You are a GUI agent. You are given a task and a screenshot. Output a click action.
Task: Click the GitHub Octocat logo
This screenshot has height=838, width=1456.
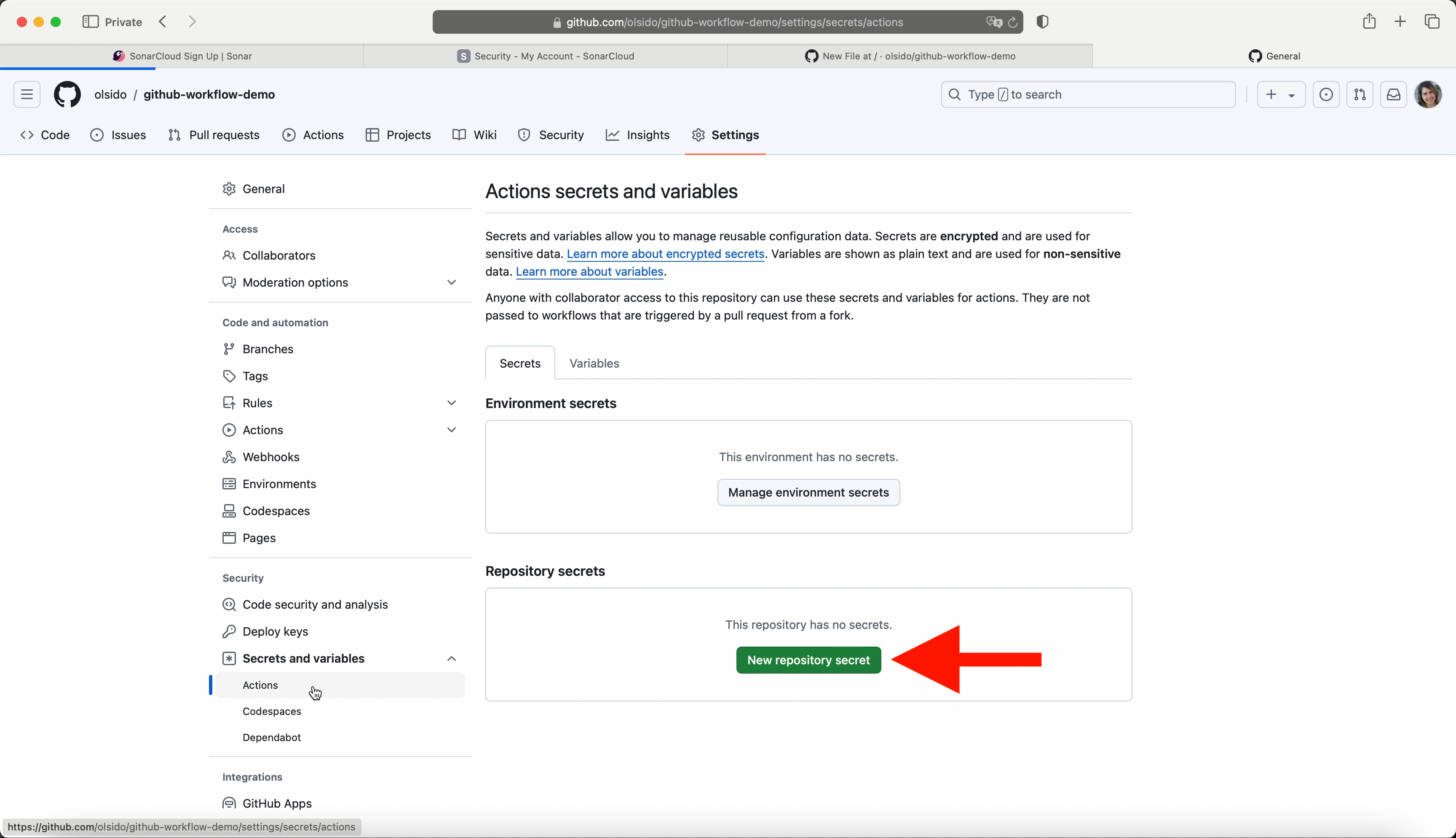[67, 94]
